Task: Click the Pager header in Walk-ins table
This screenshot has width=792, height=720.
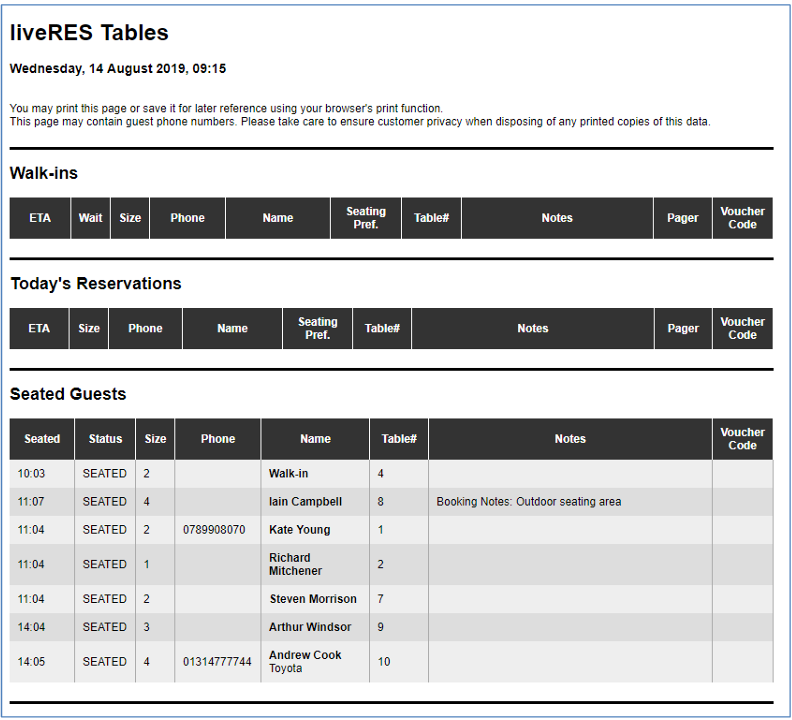Action: 682,218
